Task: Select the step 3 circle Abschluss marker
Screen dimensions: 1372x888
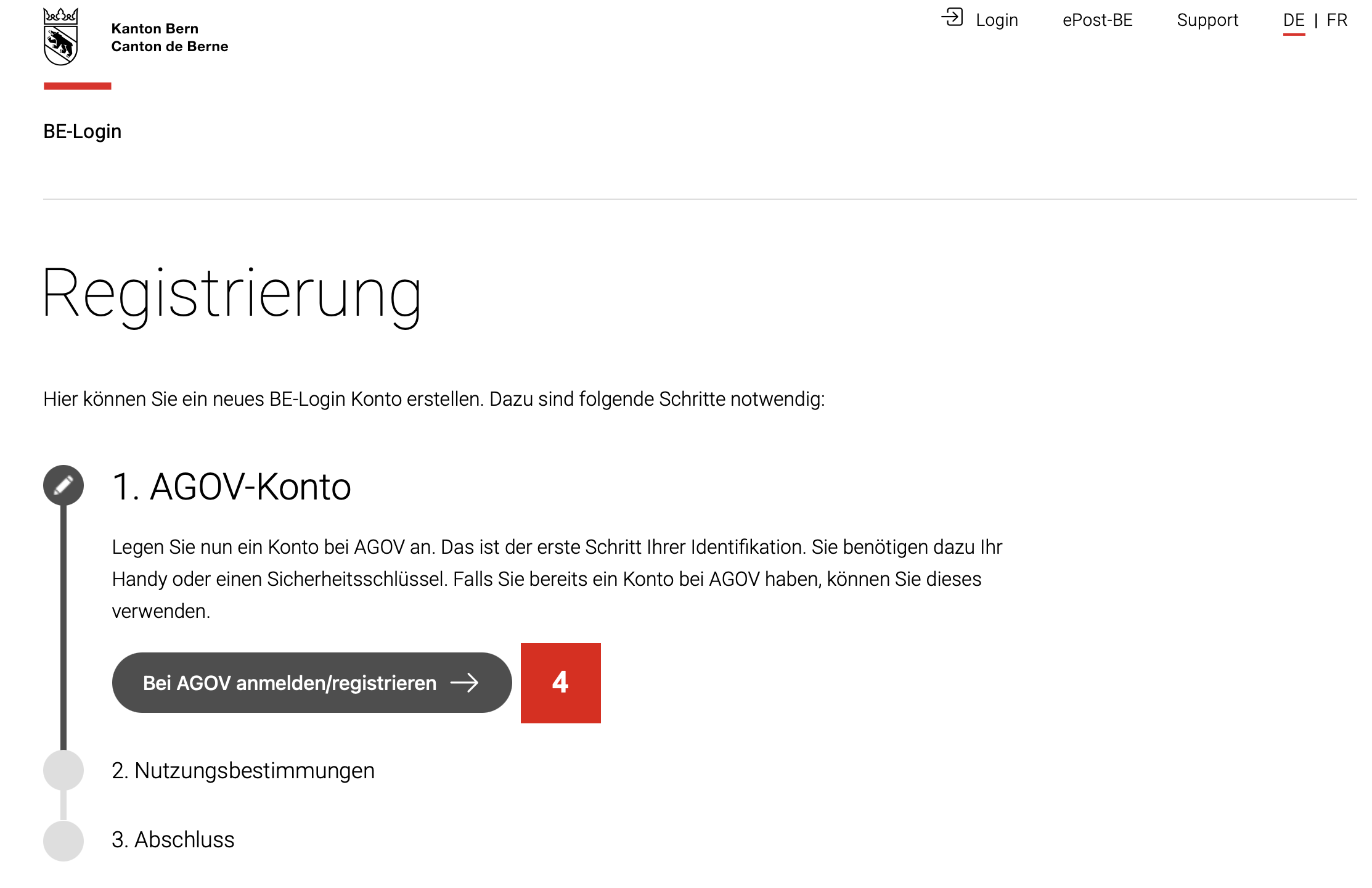Action: [x=63, y=841]
